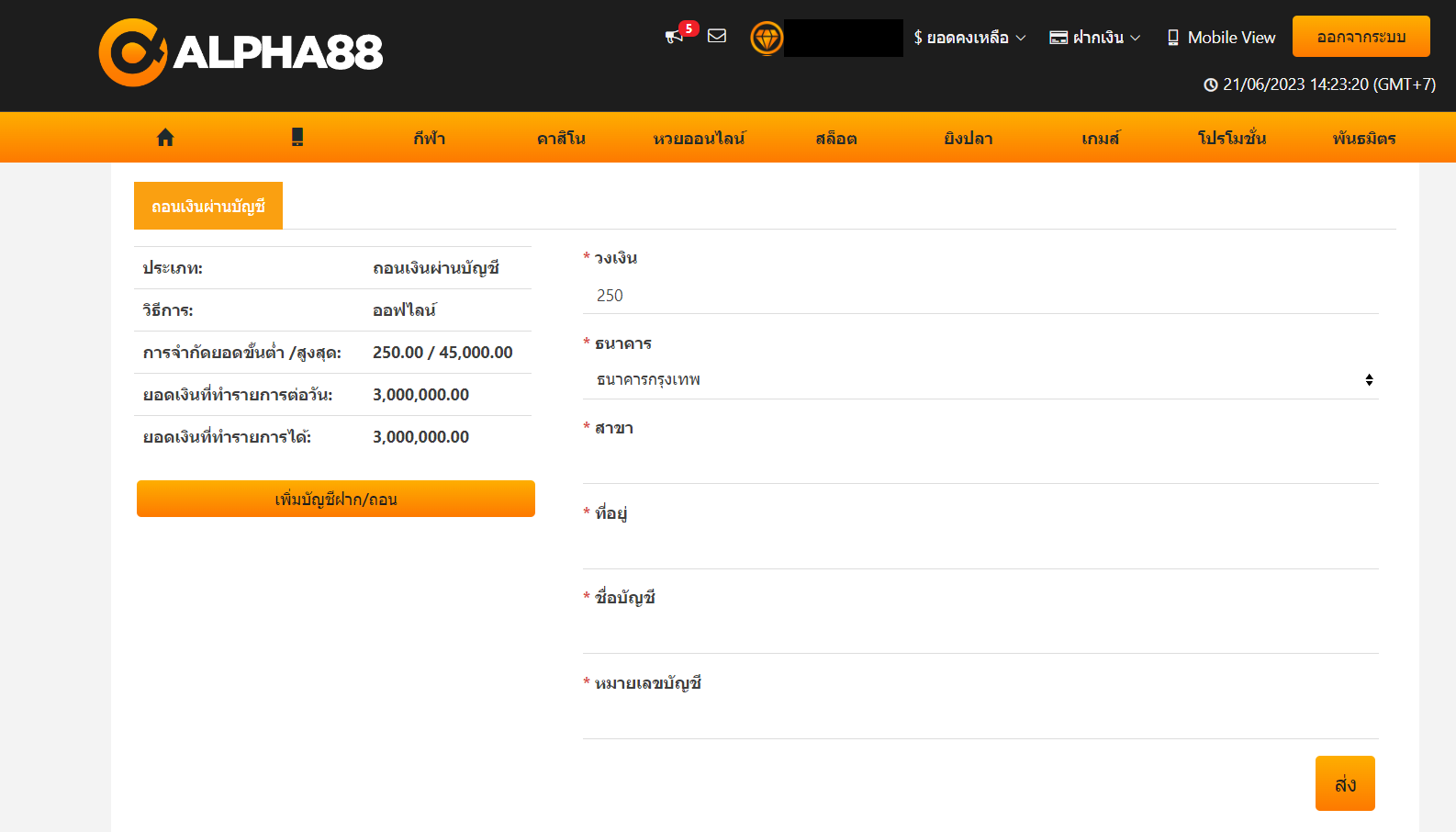Open the สล็อต slots menu
The height and width of the screenshot is (832, 1456).
(836, 139)
